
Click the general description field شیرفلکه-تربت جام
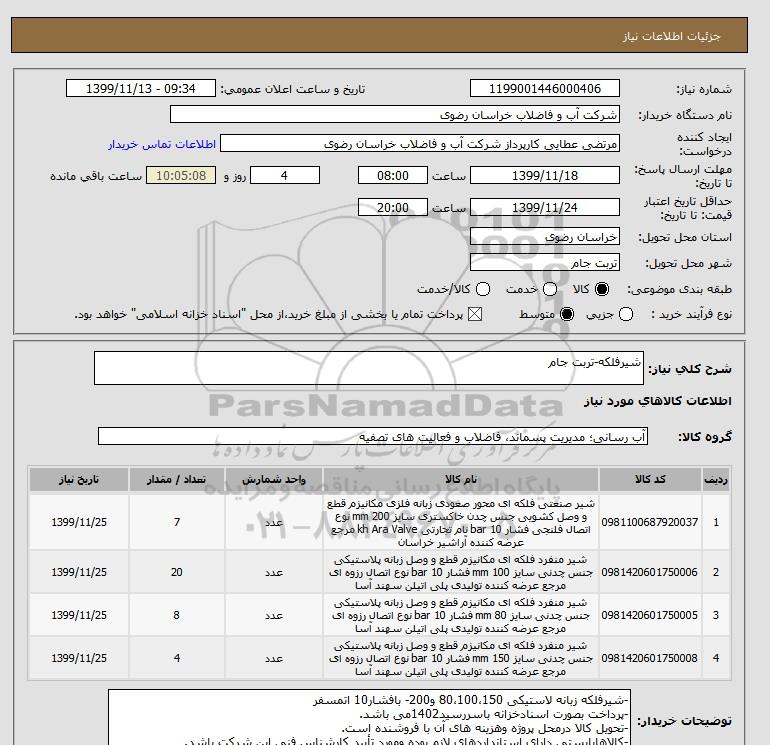click(369, 368)
